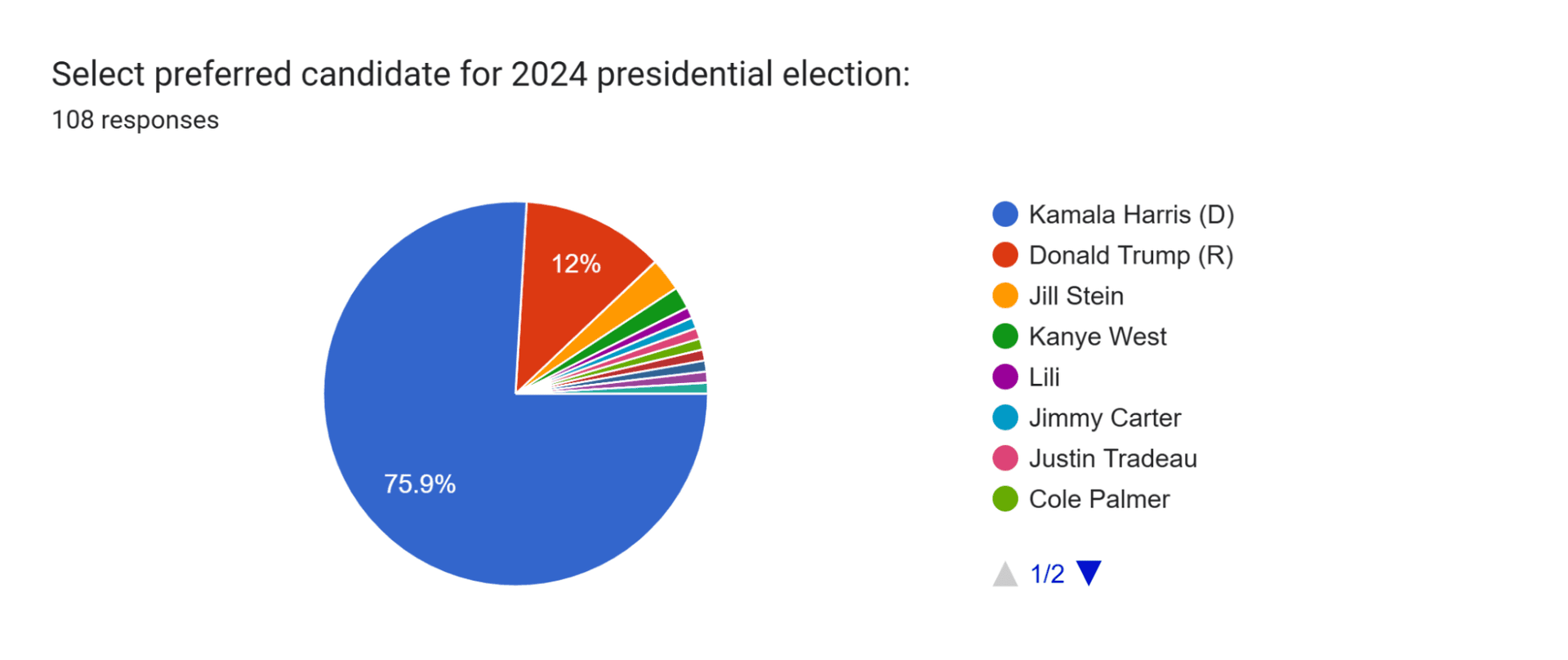Click the Lili purple legend dot

[x=1004, y=377]
